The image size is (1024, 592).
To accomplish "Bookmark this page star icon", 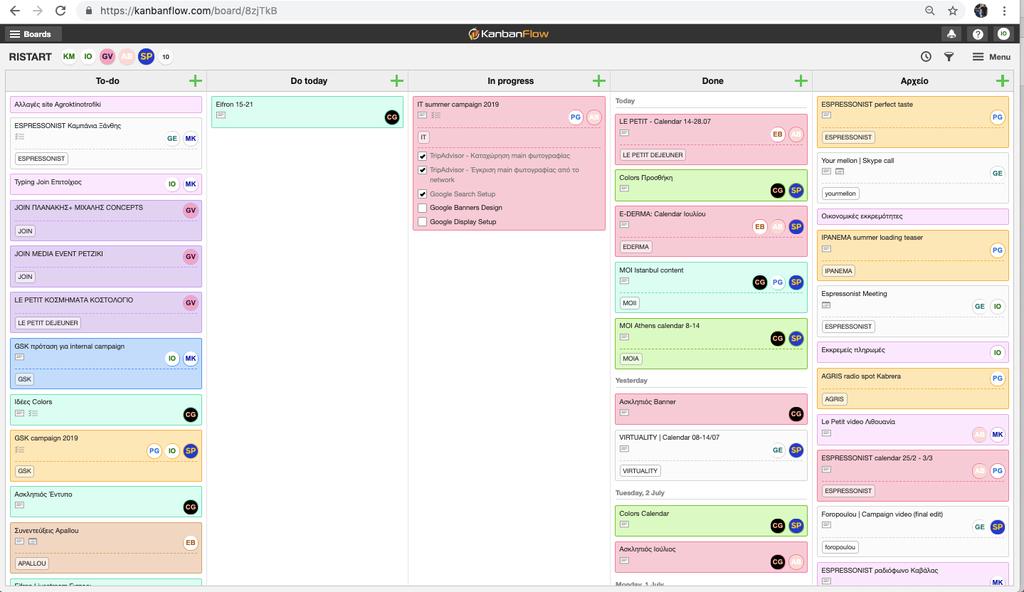I will click(953, 10).
